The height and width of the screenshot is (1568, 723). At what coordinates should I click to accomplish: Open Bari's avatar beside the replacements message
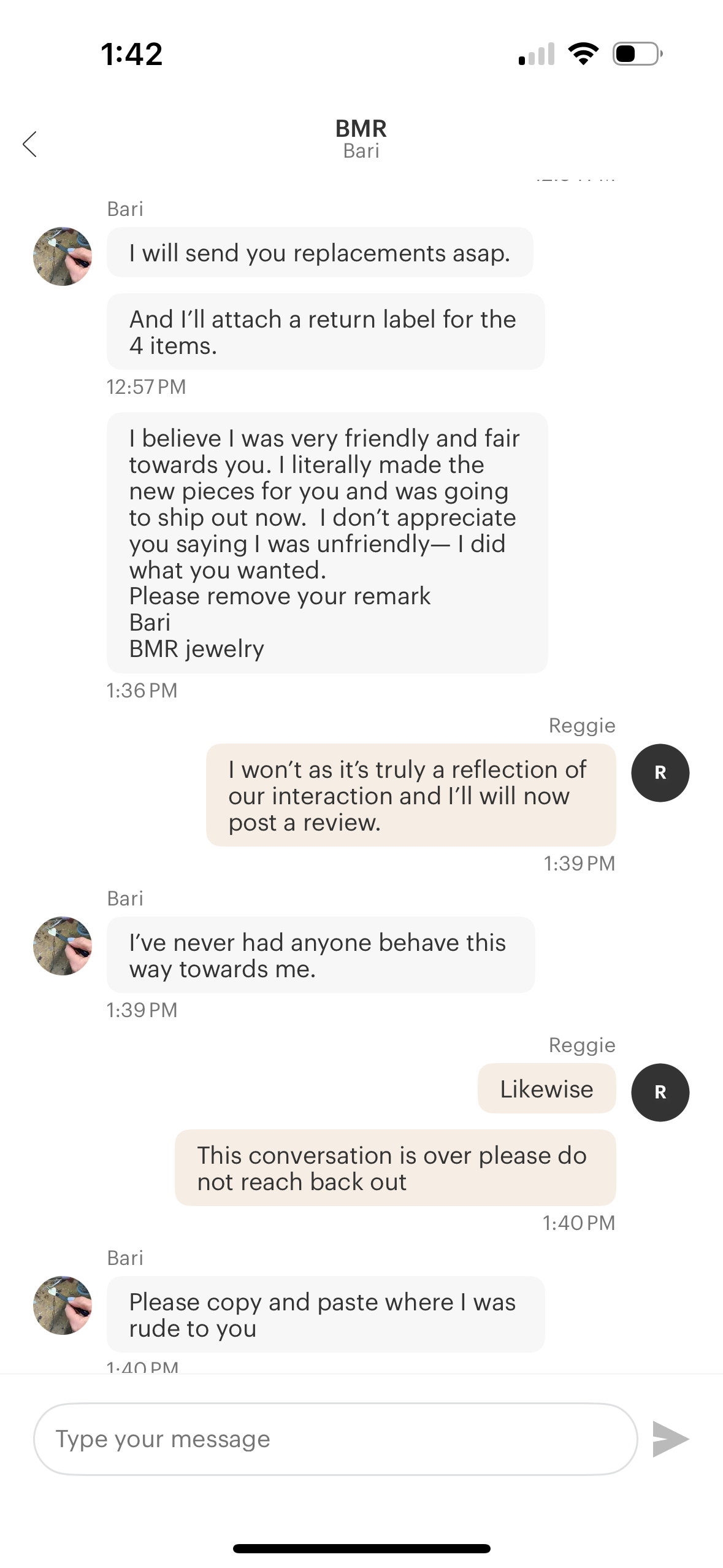point(63,256)
